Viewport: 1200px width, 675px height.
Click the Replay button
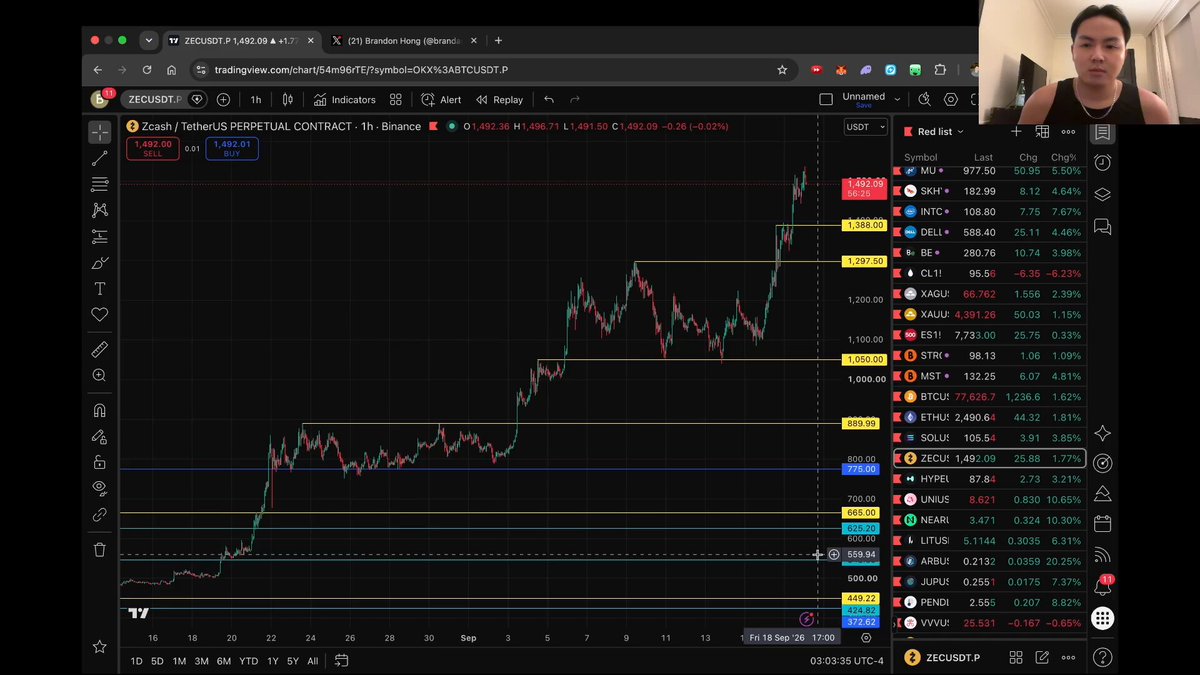tap(500, 99)
